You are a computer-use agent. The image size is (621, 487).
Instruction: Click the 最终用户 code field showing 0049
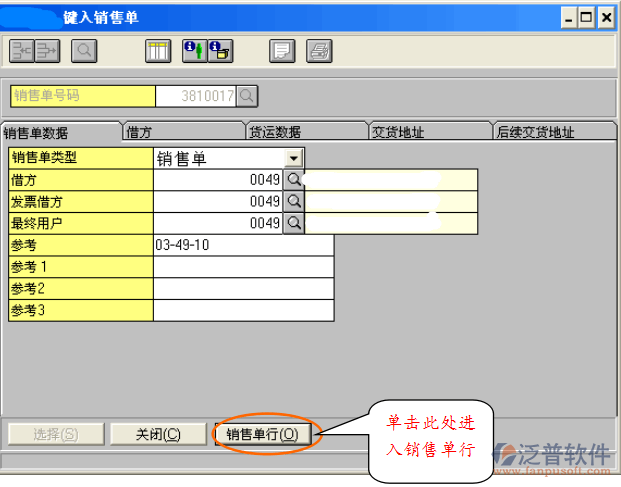point(218,223)
